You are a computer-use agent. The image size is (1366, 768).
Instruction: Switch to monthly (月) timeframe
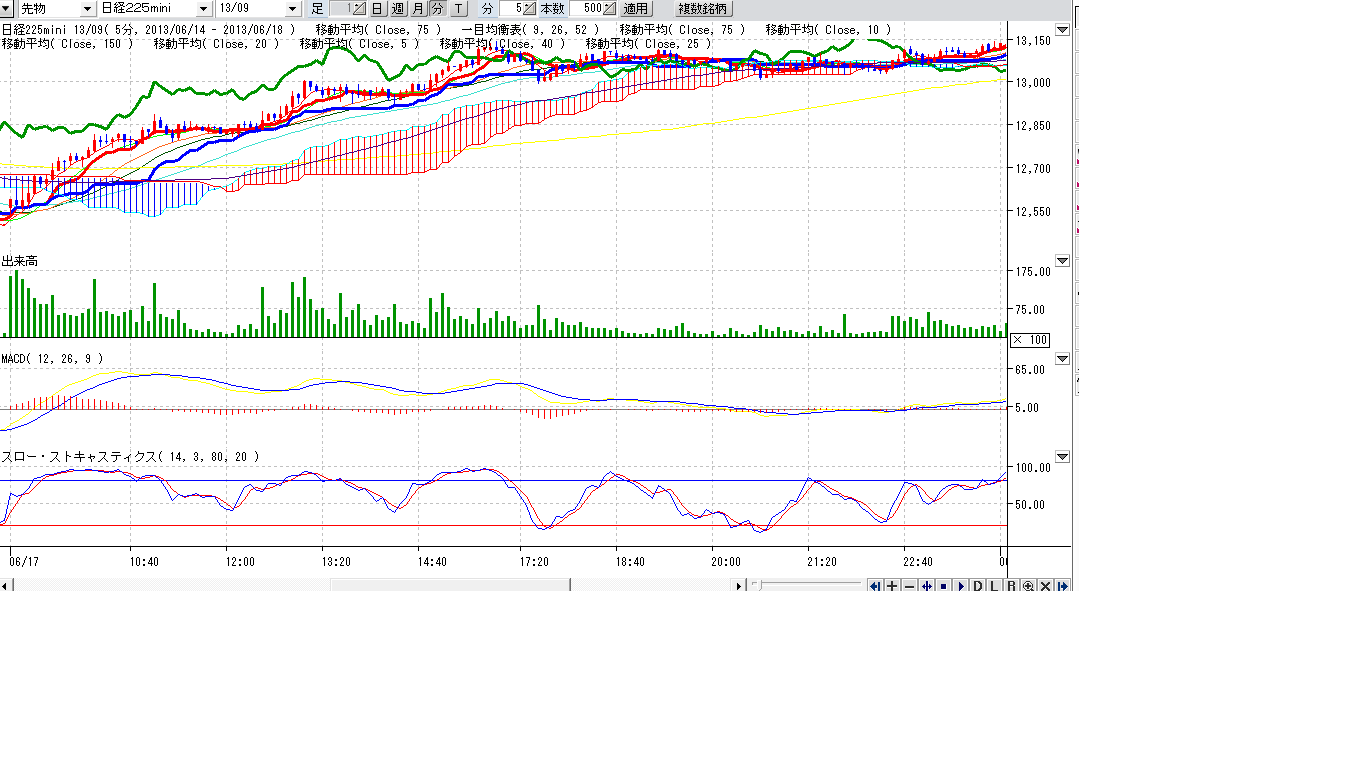(x=417, y=8)
